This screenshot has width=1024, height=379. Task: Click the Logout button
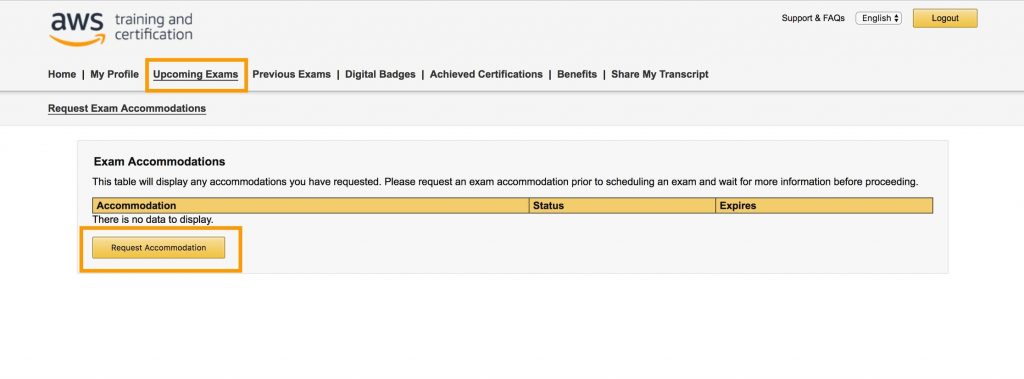[x=945, y=18]
